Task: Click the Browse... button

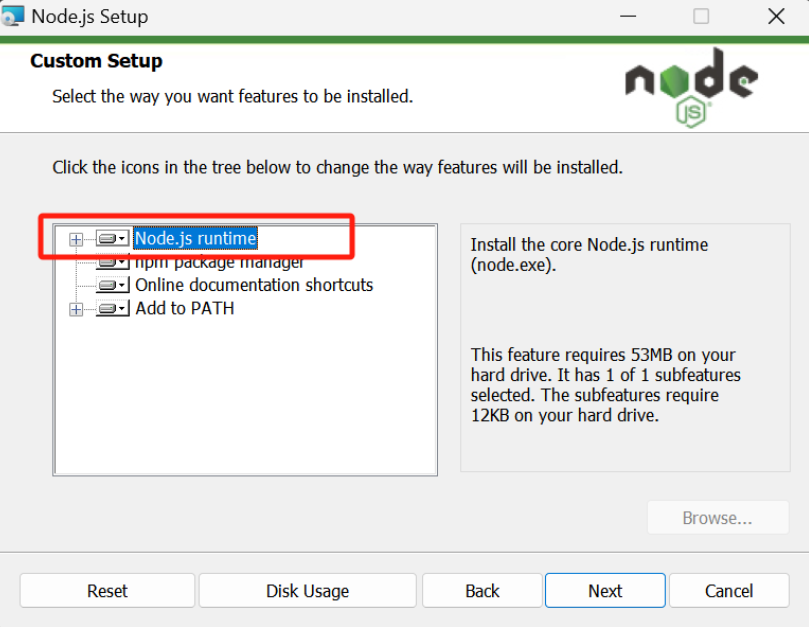Action: (x=717, y=518)
